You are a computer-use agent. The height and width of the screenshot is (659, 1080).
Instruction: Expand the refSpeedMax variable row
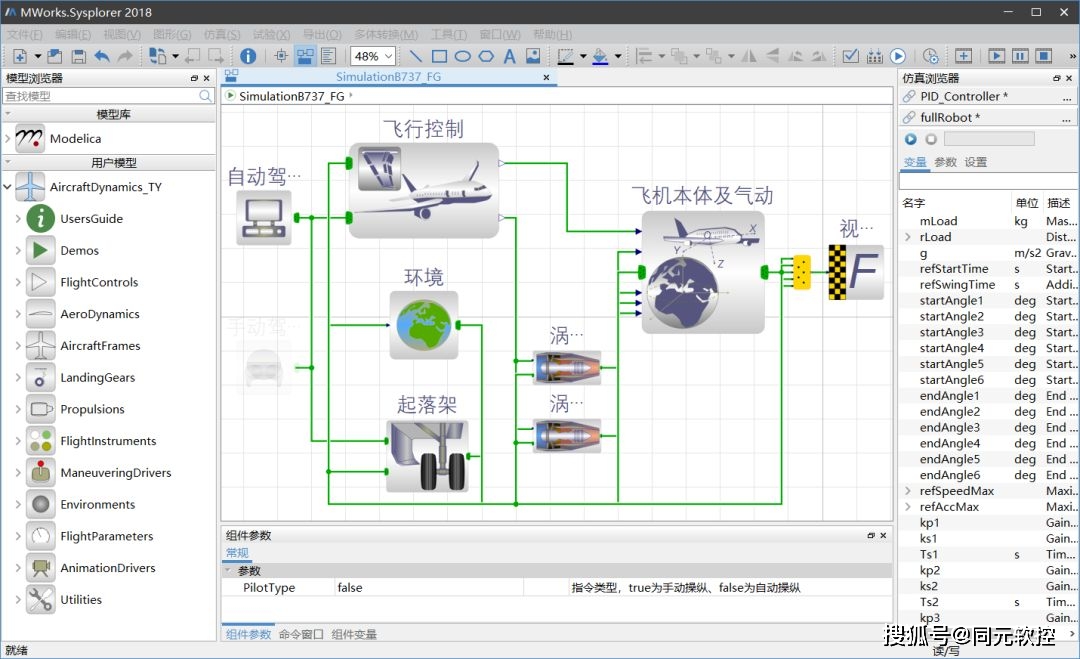(908, 491)
